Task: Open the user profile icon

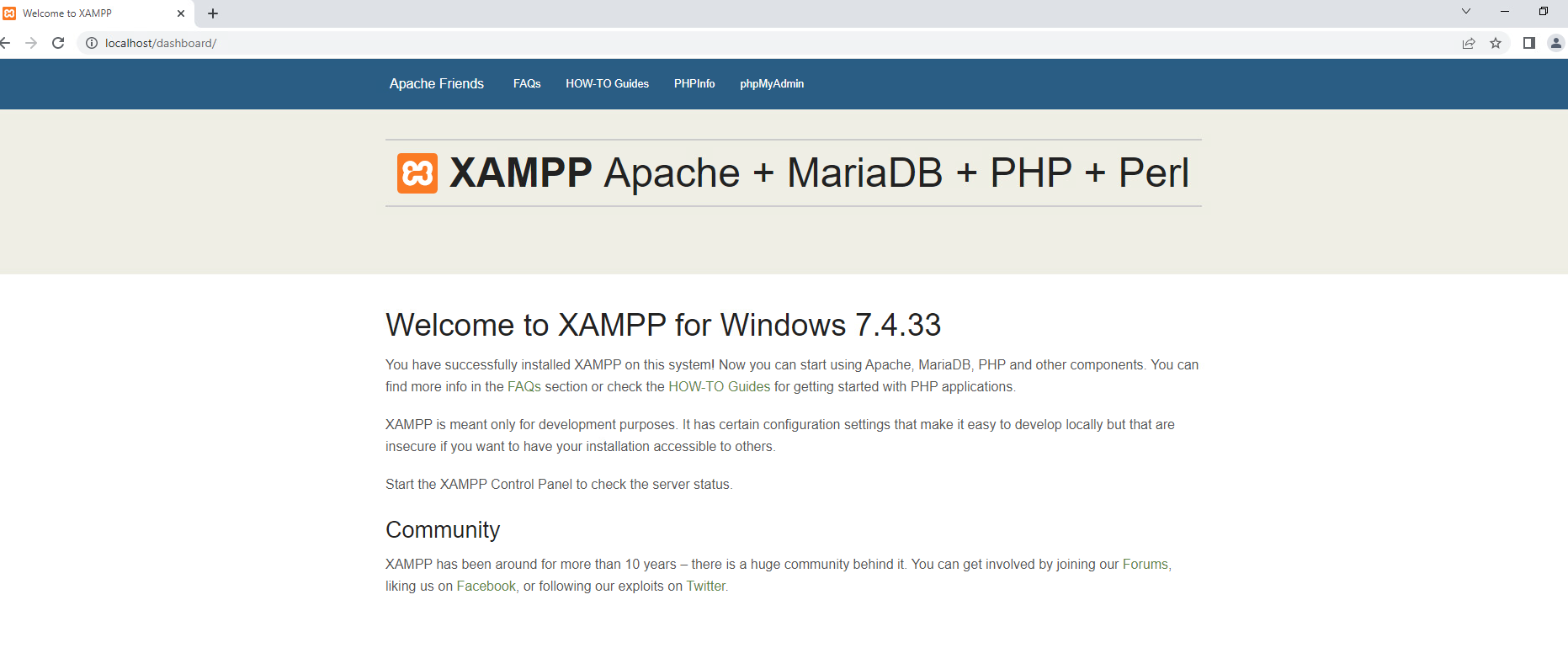Action: point(1556,43)
